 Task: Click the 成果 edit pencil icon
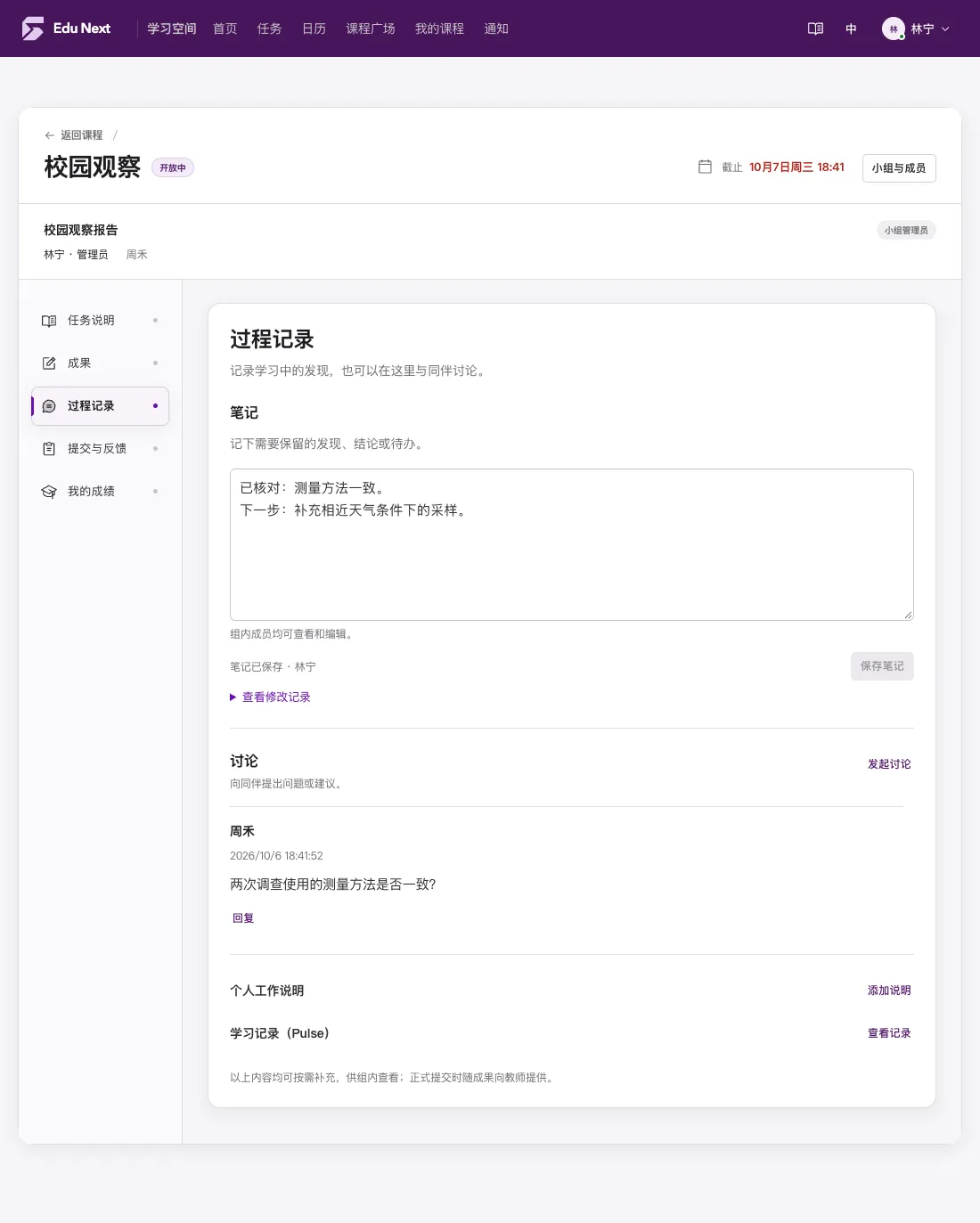tap(49, 363)
